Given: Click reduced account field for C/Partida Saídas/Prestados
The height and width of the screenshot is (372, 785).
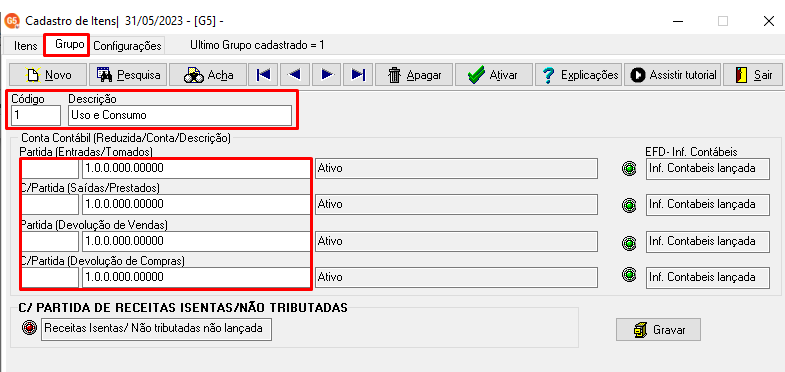Looking at the screenshot, I should 50,204.
